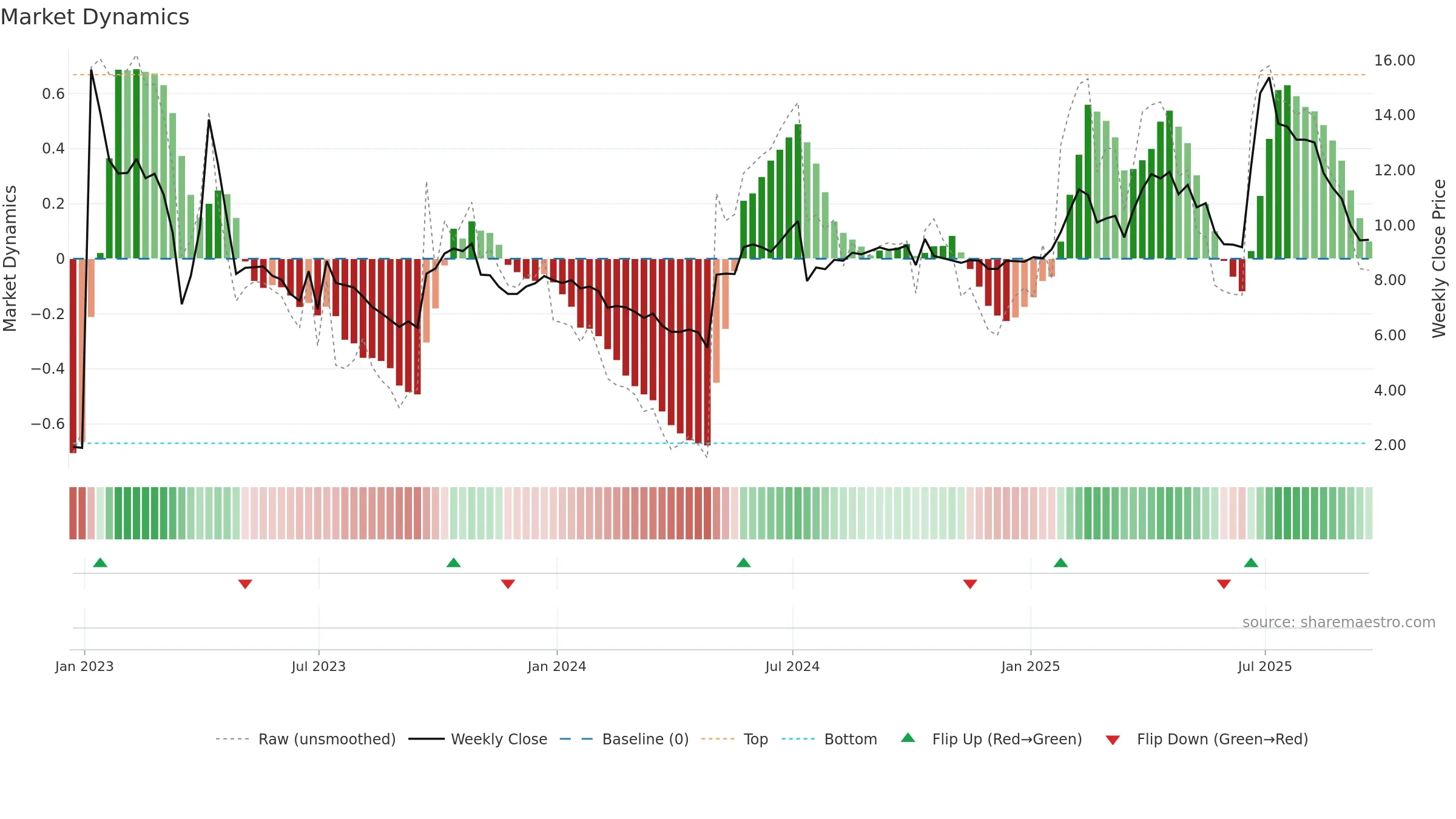Screen dimensions: 1456x819
Task: Click the Market Dynamics y-axis label
Action: tap(10, 258)
